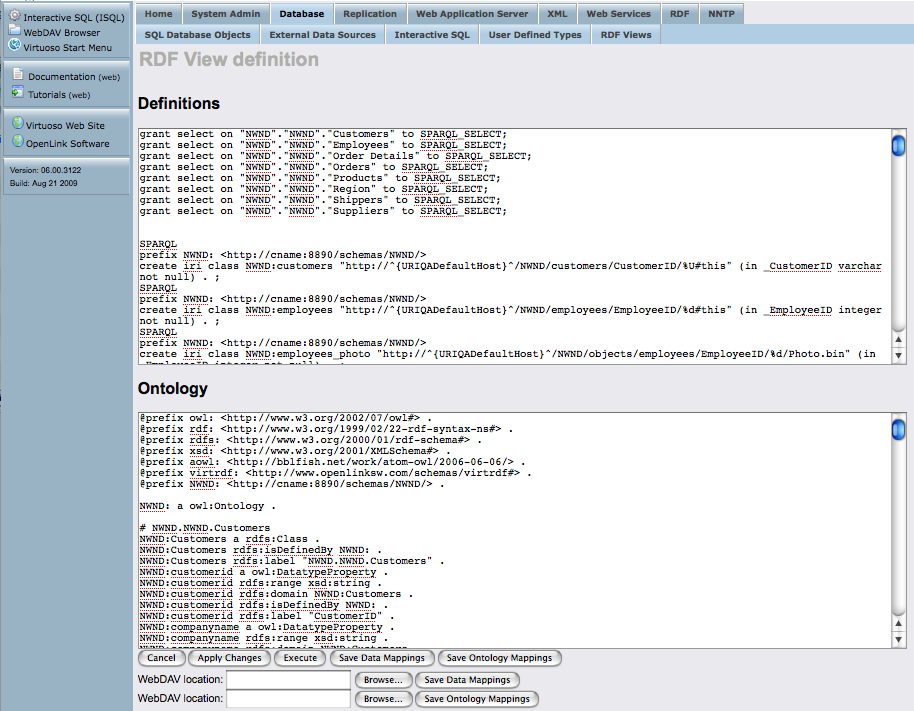Viewport: 914px width, 711px height.
Task: Click the Documentation book icon
Action: pos(18,76)
